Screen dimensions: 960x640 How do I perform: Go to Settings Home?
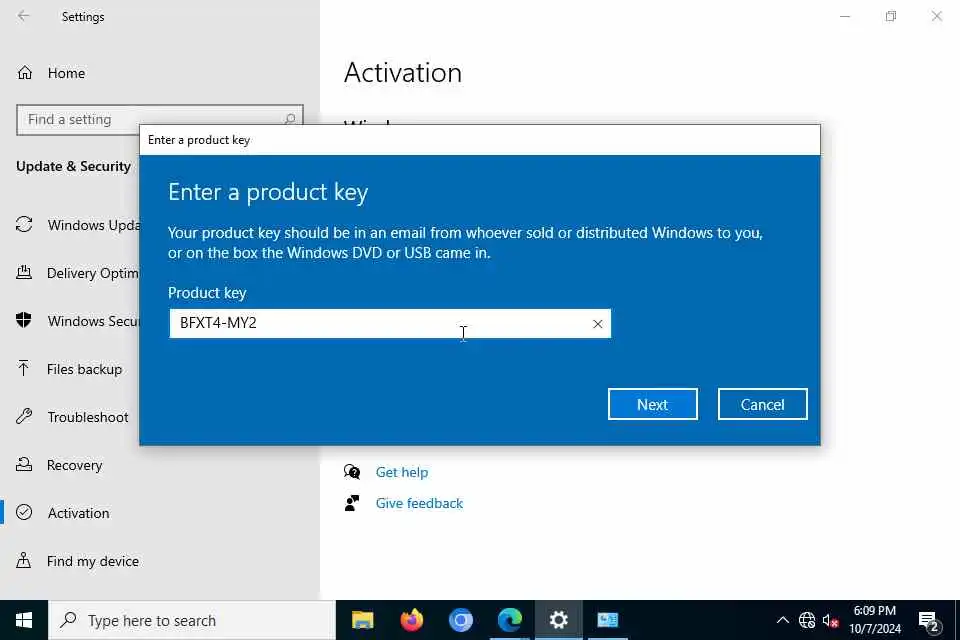66,73
